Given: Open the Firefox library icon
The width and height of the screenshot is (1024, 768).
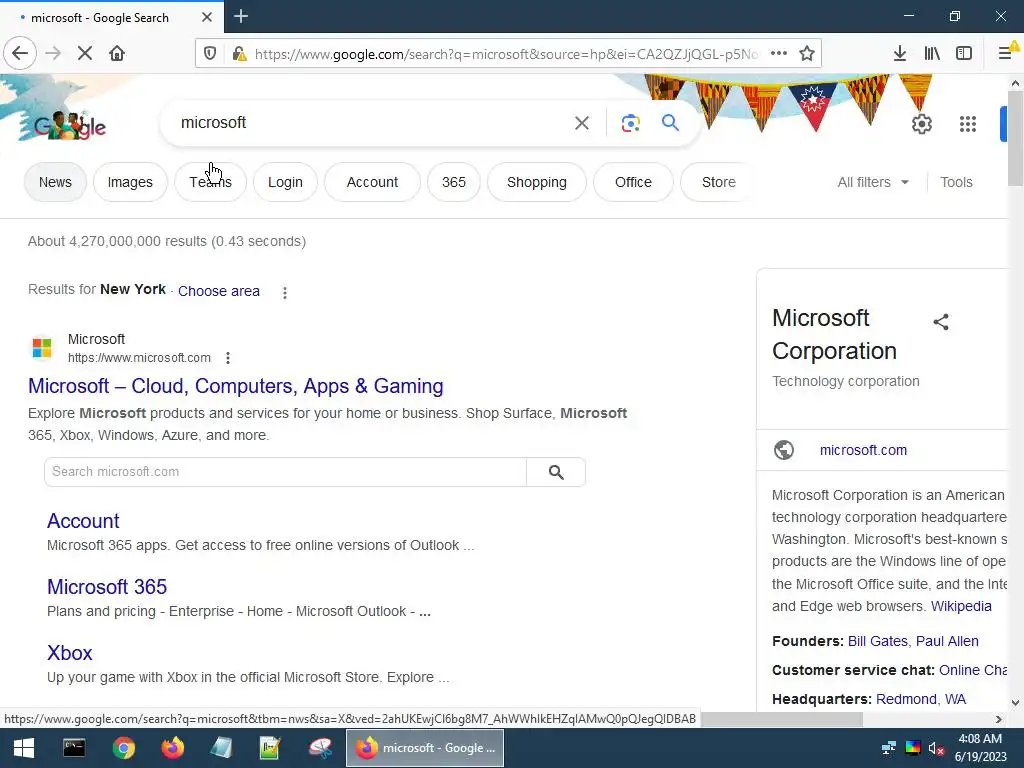Looking at the screenshot, I should (x=932, y=54).
